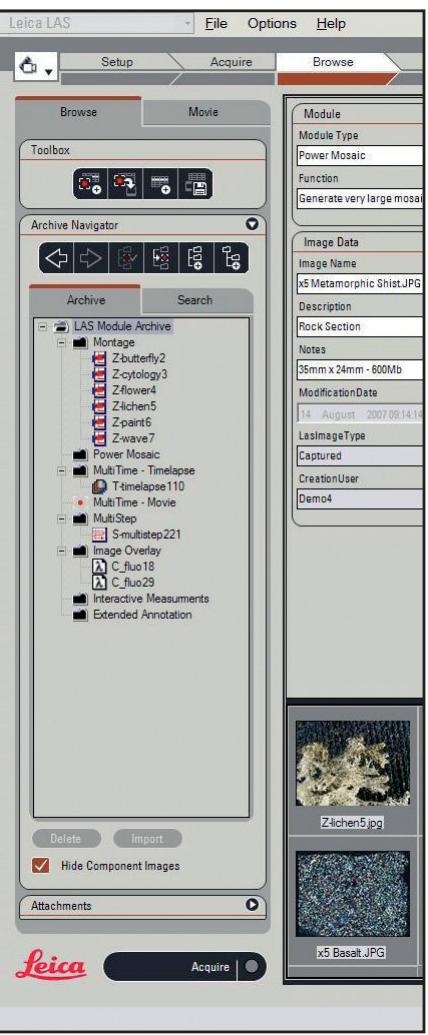Collapse the MultiStep folder node
428x1035 pixels.
pos(63,519)
